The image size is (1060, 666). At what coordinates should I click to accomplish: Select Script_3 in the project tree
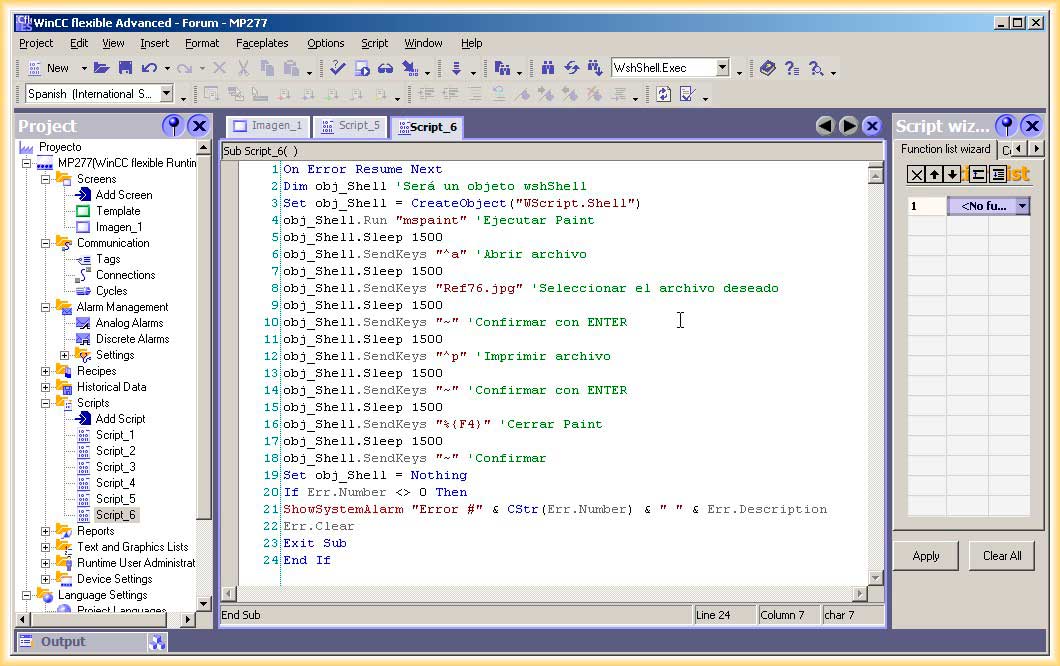coord(115,467)
